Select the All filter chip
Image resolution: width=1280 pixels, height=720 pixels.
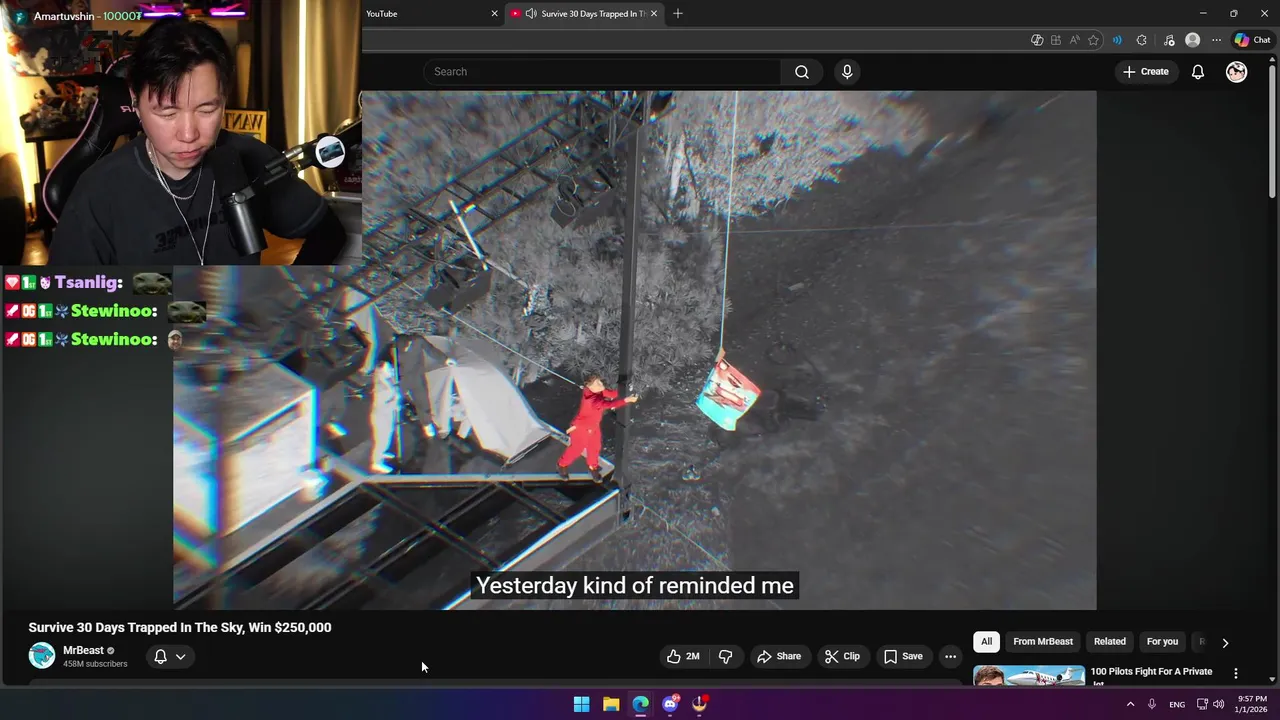click(986, 641)
